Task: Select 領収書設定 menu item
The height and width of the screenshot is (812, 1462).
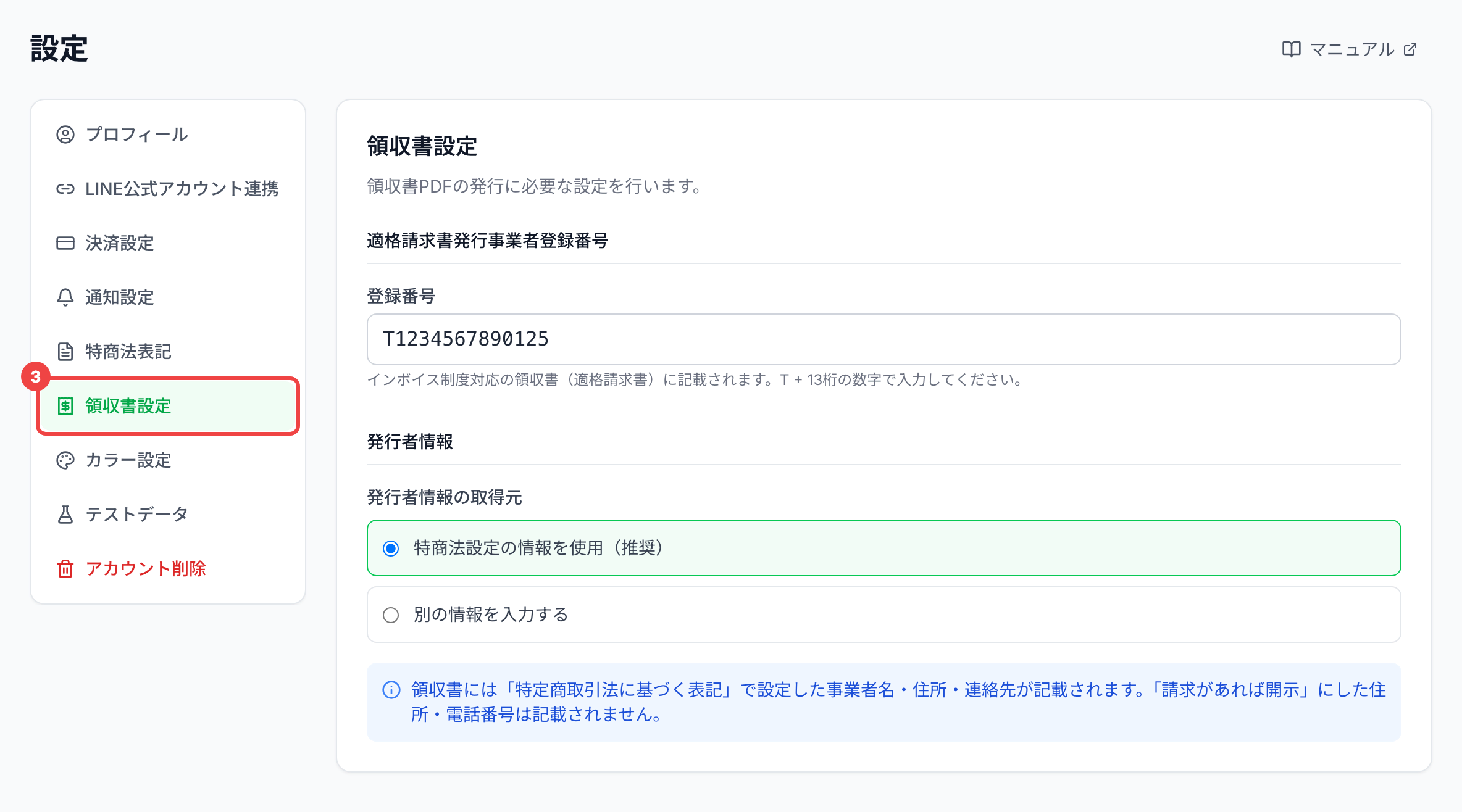Action: point(168,406)
